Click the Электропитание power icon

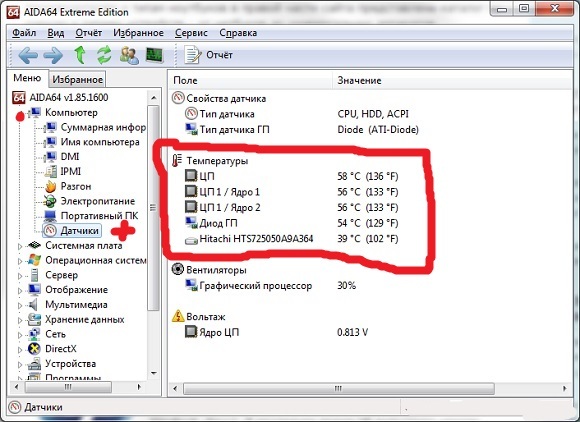coord(50,201)
